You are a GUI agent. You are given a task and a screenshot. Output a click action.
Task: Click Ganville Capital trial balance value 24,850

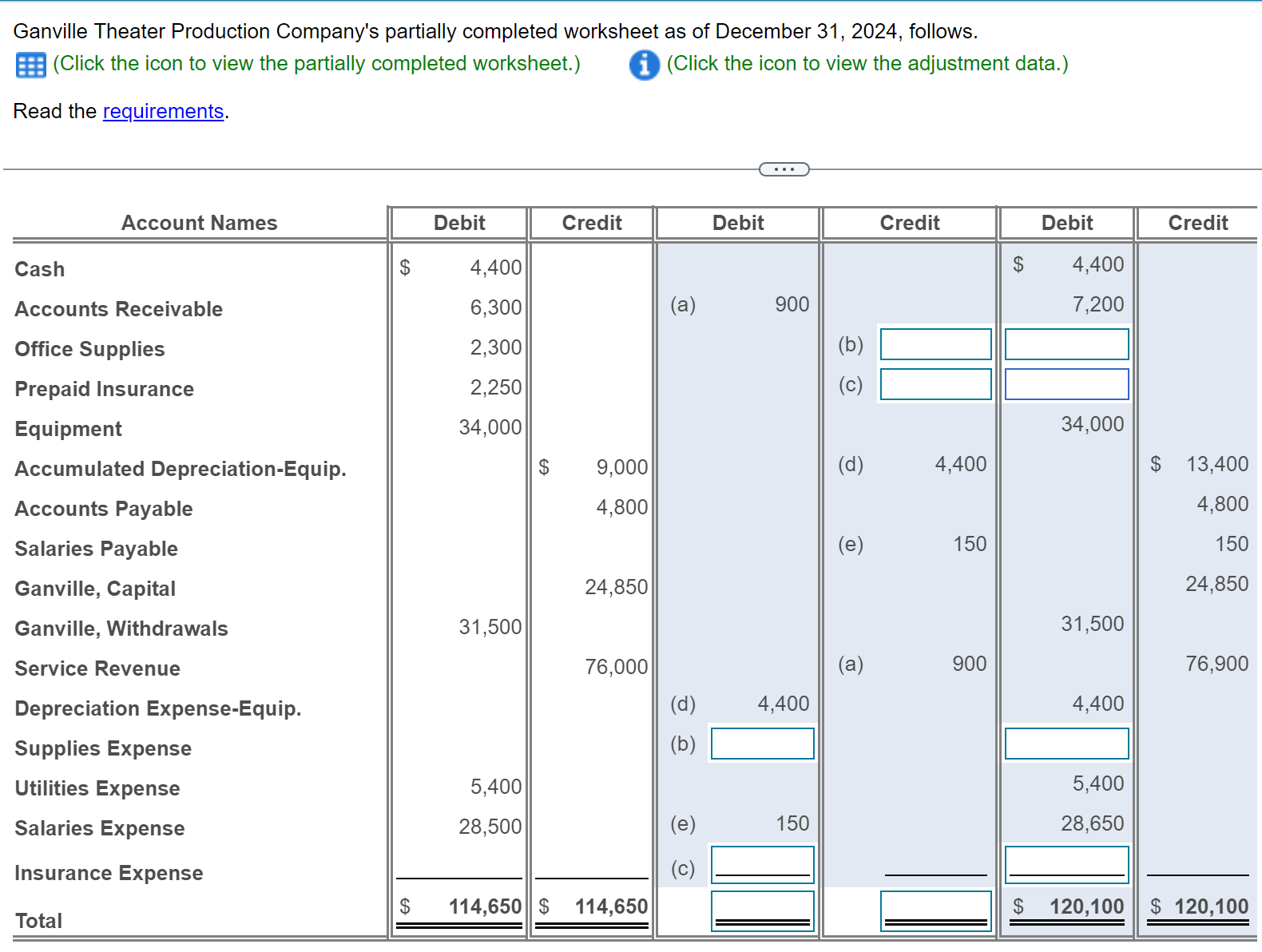pos(617,587)
